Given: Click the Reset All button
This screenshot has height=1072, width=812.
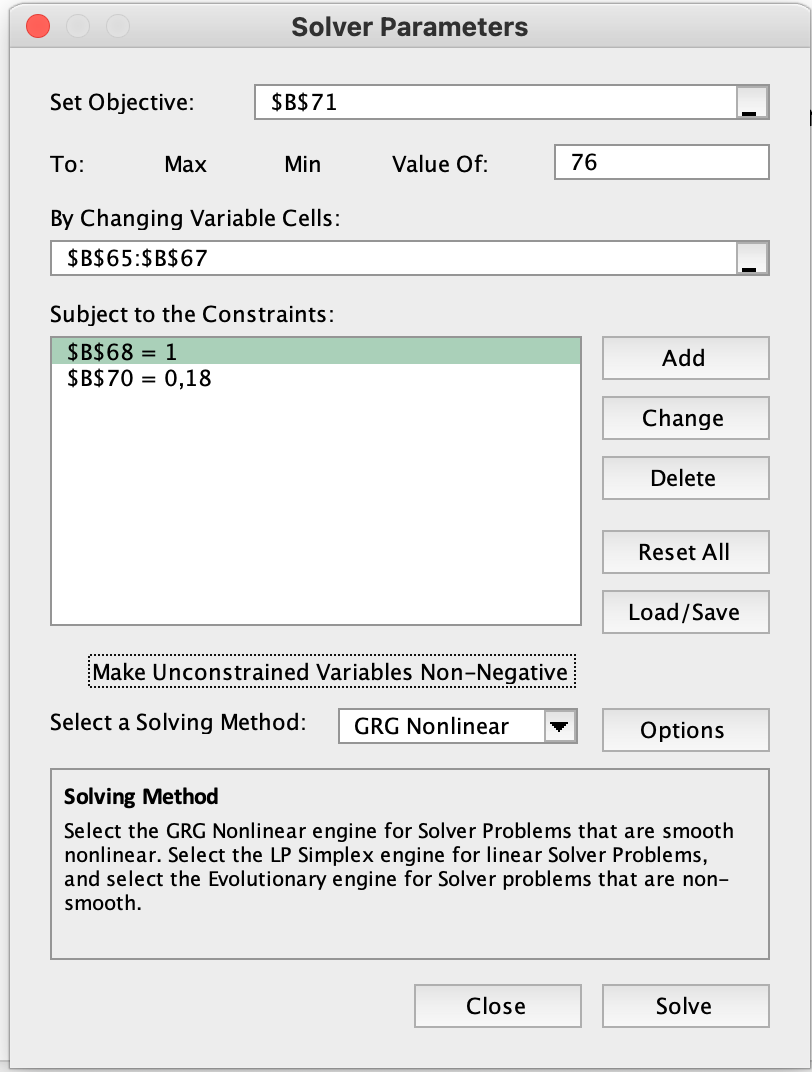Looking at the screenshot, I should 686,552.
